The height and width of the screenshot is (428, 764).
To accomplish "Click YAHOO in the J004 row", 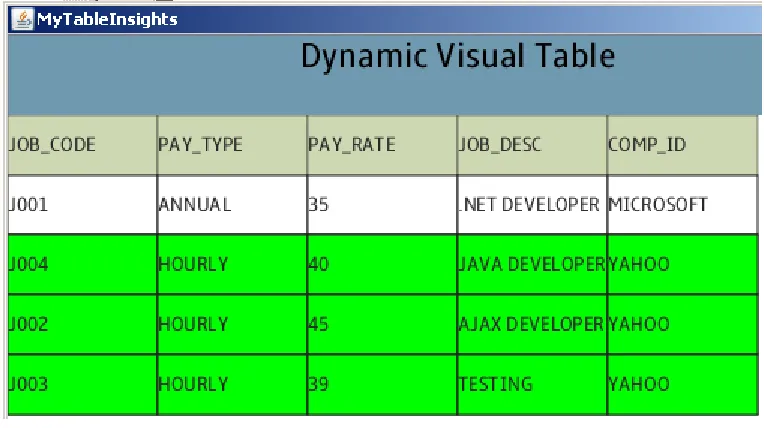I will 683,264.
